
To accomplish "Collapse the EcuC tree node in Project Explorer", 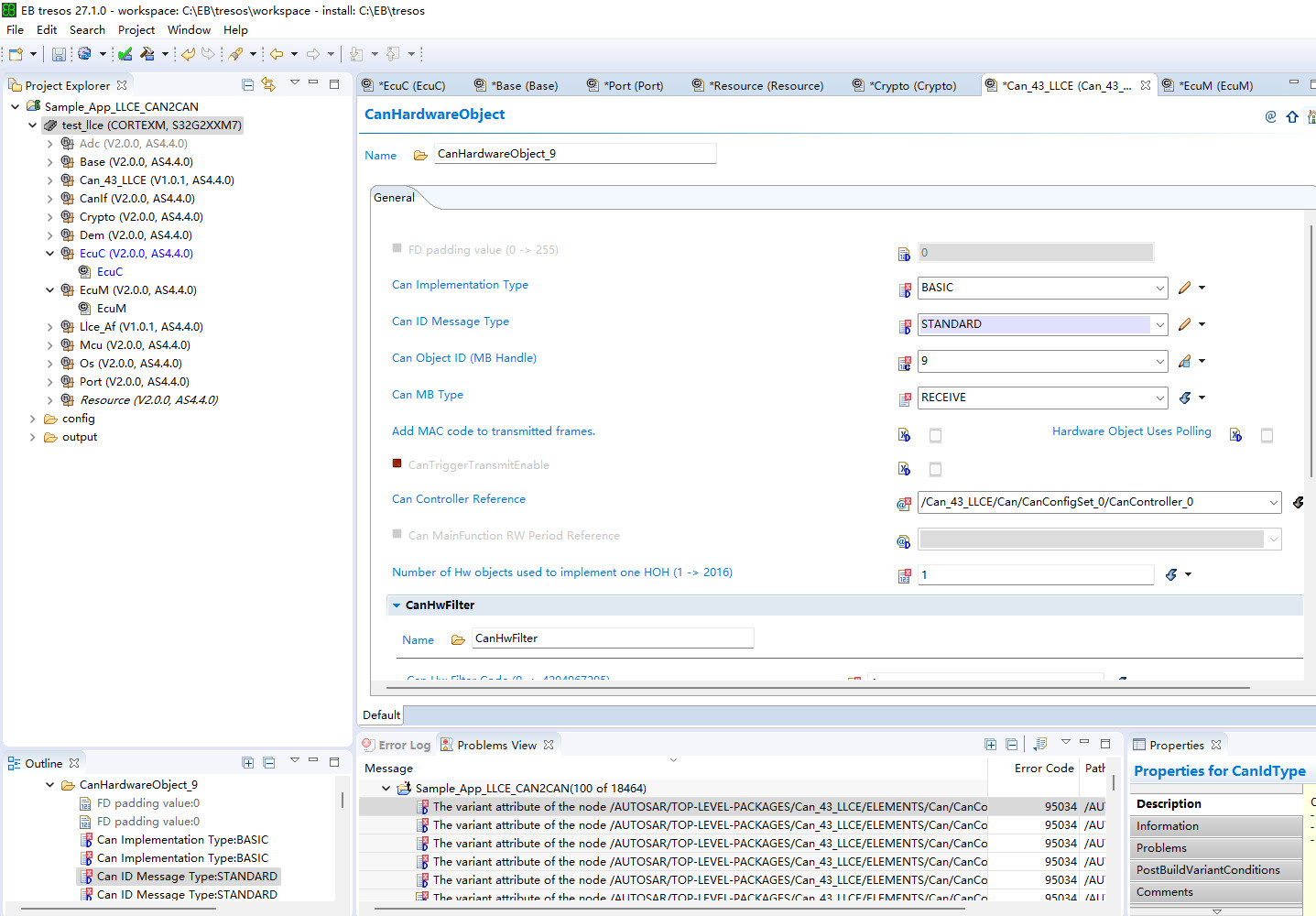I will [51, 253].
